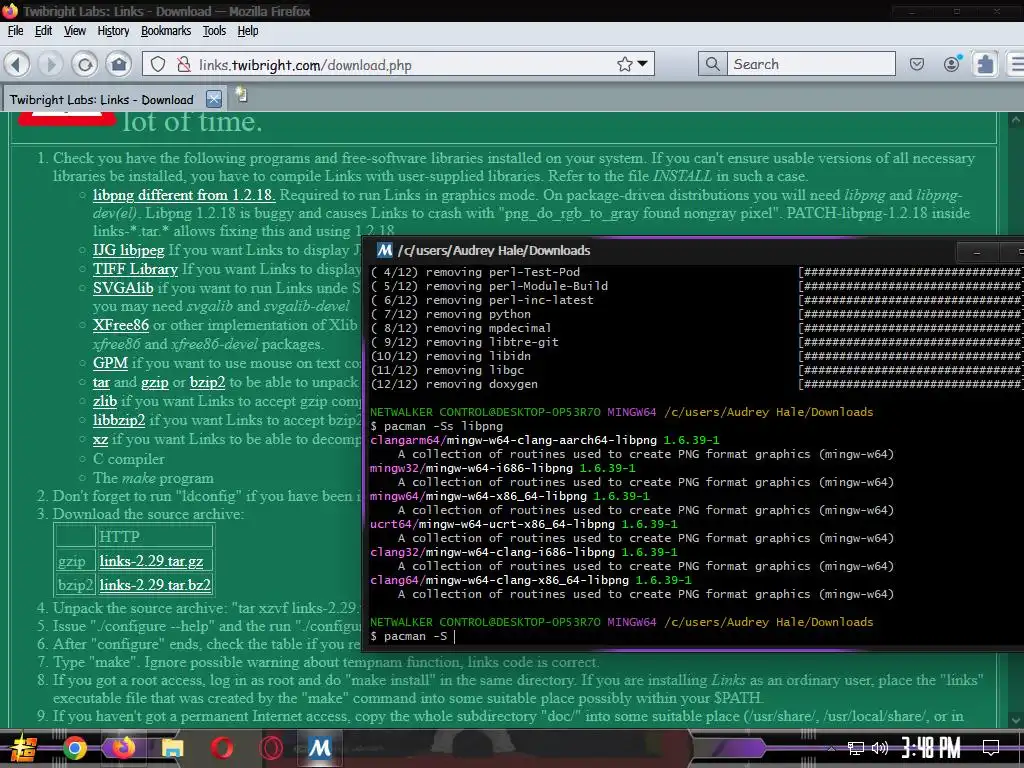Open the Pocket save icon
1024x768 pixels.
[917, 64]
